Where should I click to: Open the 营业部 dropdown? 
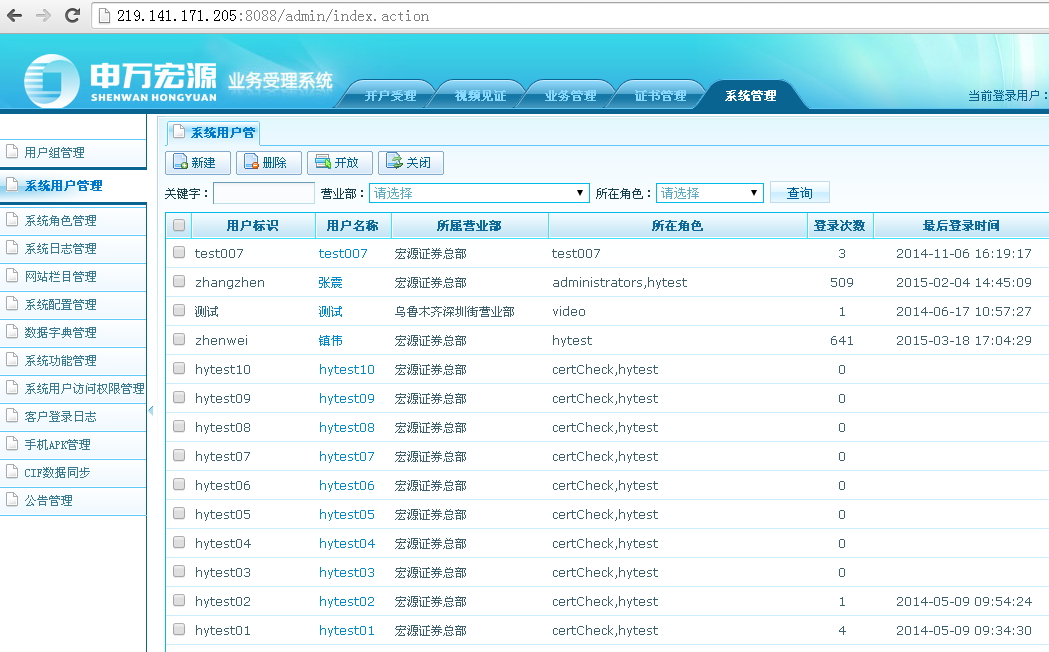click(x=479, y=193)
